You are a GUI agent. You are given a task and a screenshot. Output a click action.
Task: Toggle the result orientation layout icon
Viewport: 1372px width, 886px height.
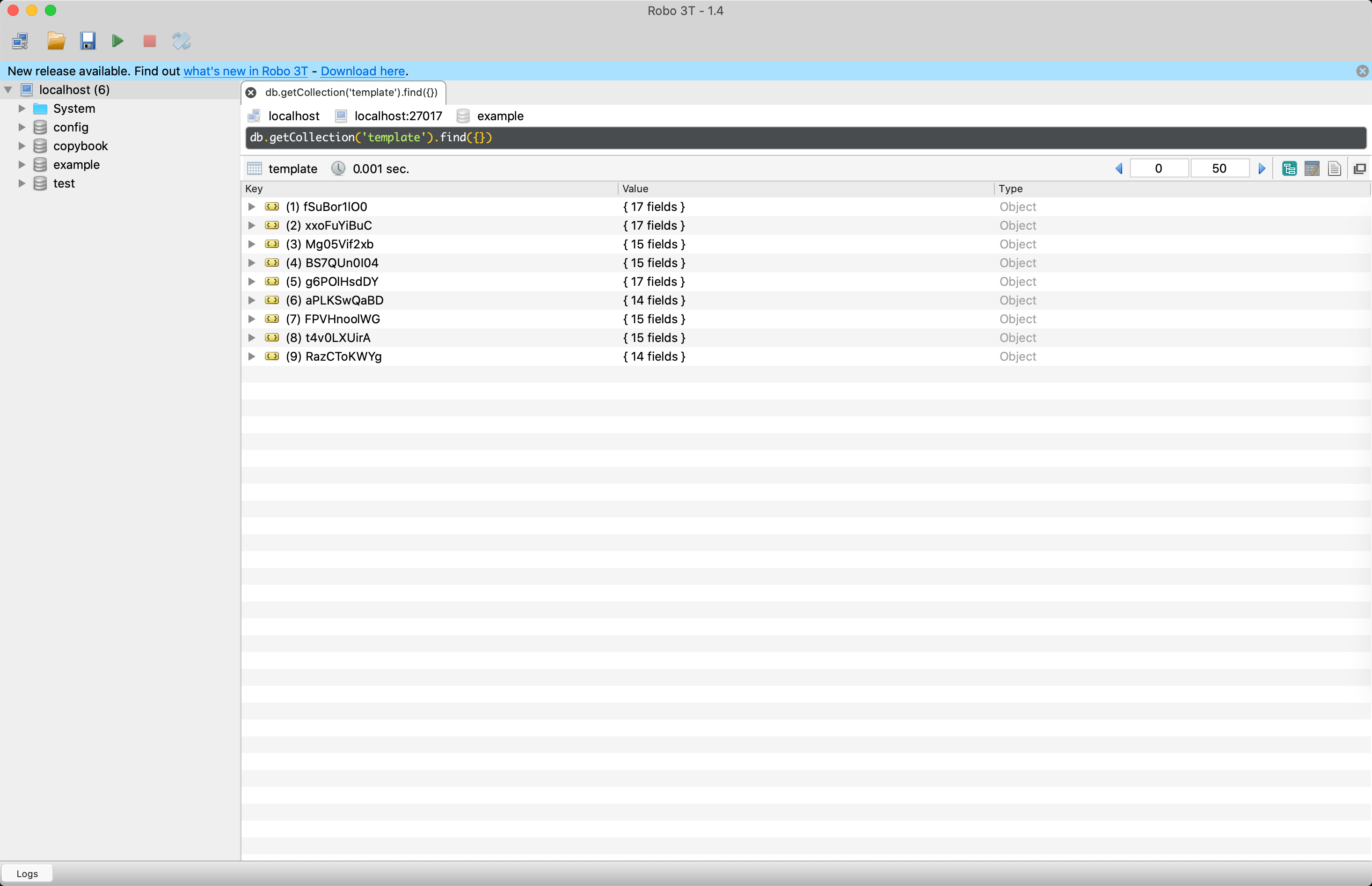1359,168
